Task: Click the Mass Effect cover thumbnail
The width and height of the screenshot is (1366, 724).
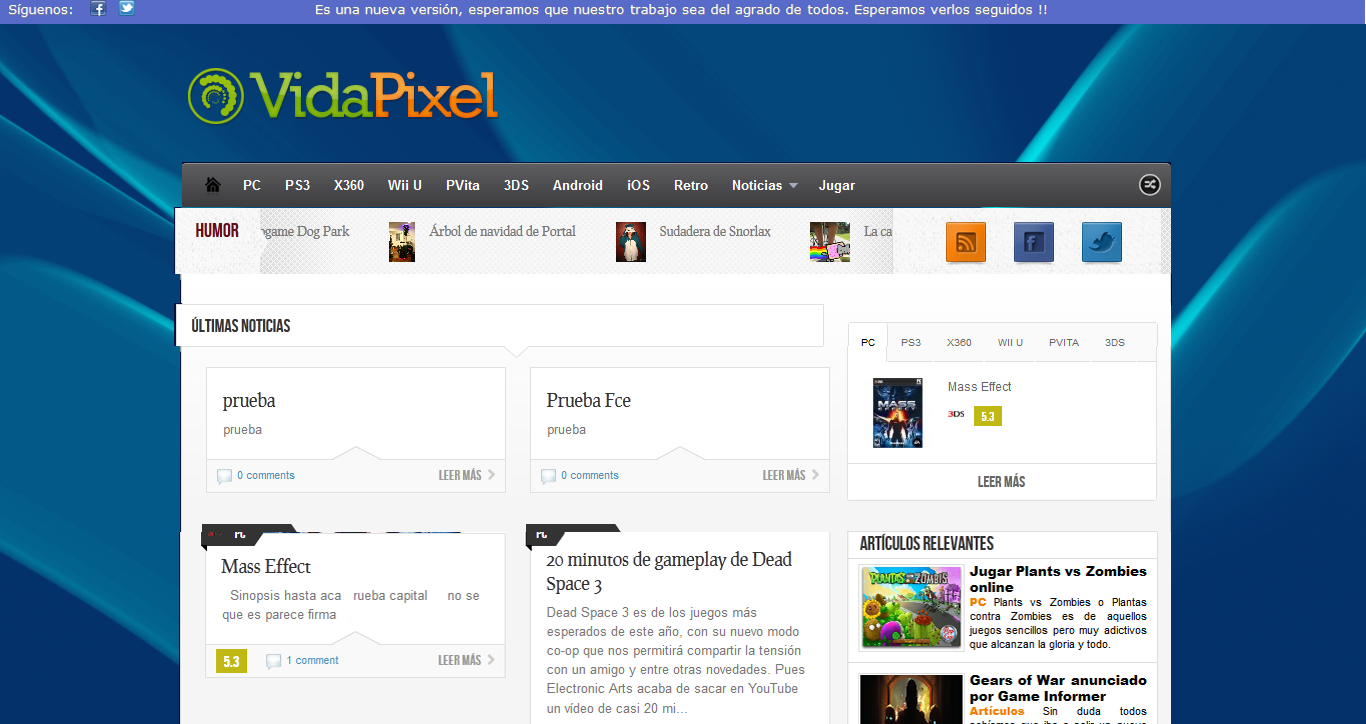Action: click(898, 413)
